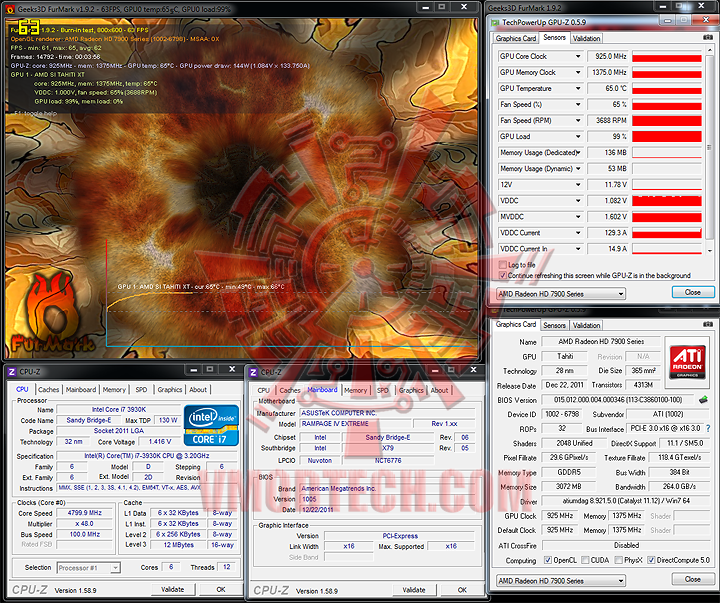Viewport: 720px width, 603px height.
Task: Click the CPU-Z title bar icon in the left window
Action: [12, 372]
